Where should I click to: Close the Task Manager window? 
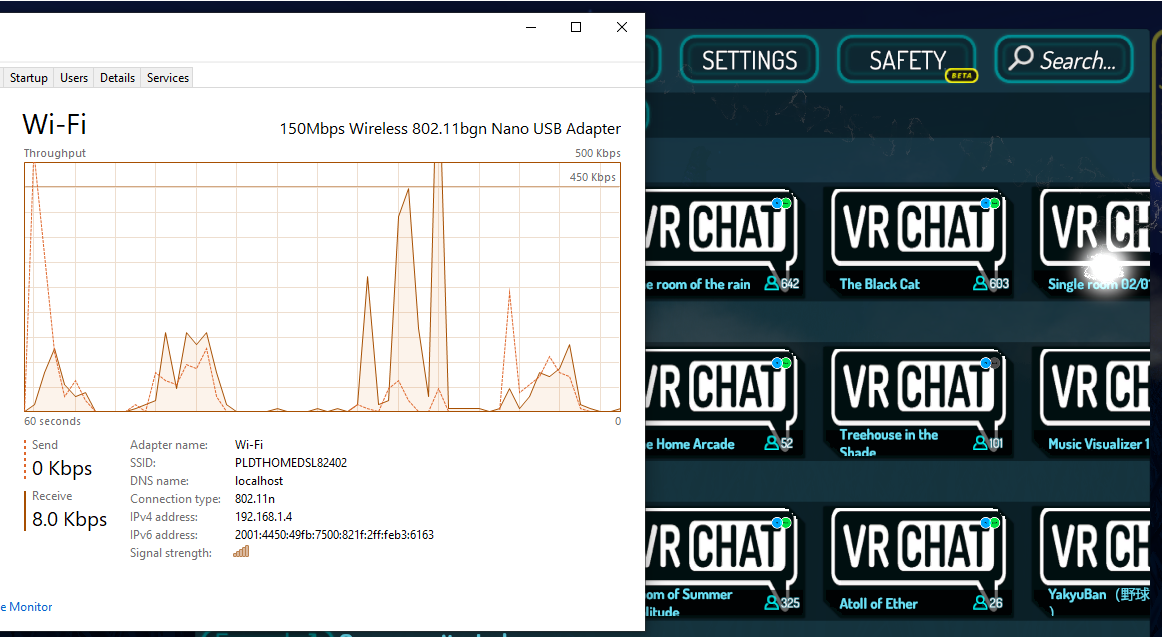(x=622, y=27)
